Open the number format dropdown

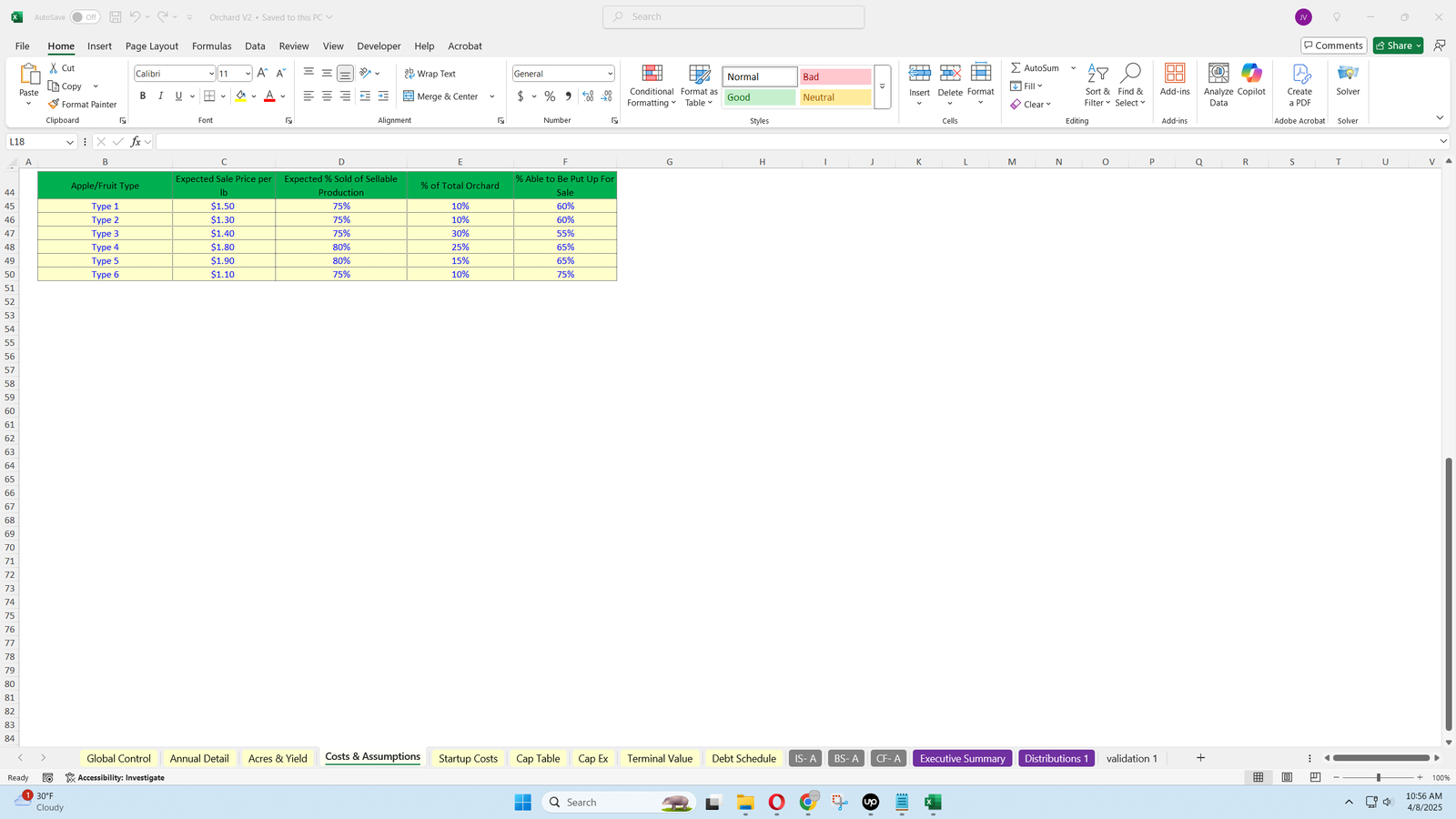(x=610, y=74)
